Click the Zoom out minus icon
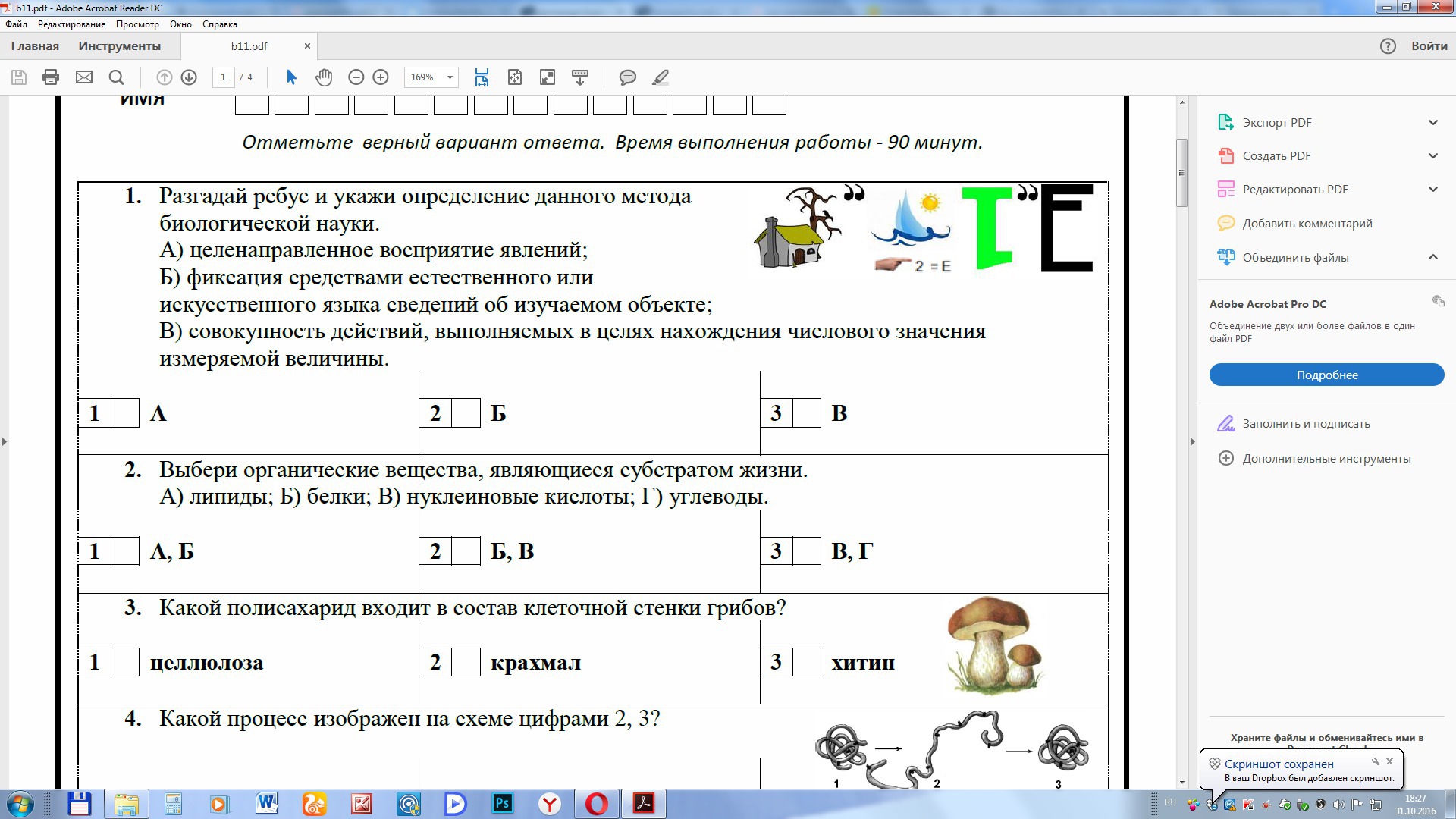The height and width of the screenshot is (819, 1456). (356, 77)
